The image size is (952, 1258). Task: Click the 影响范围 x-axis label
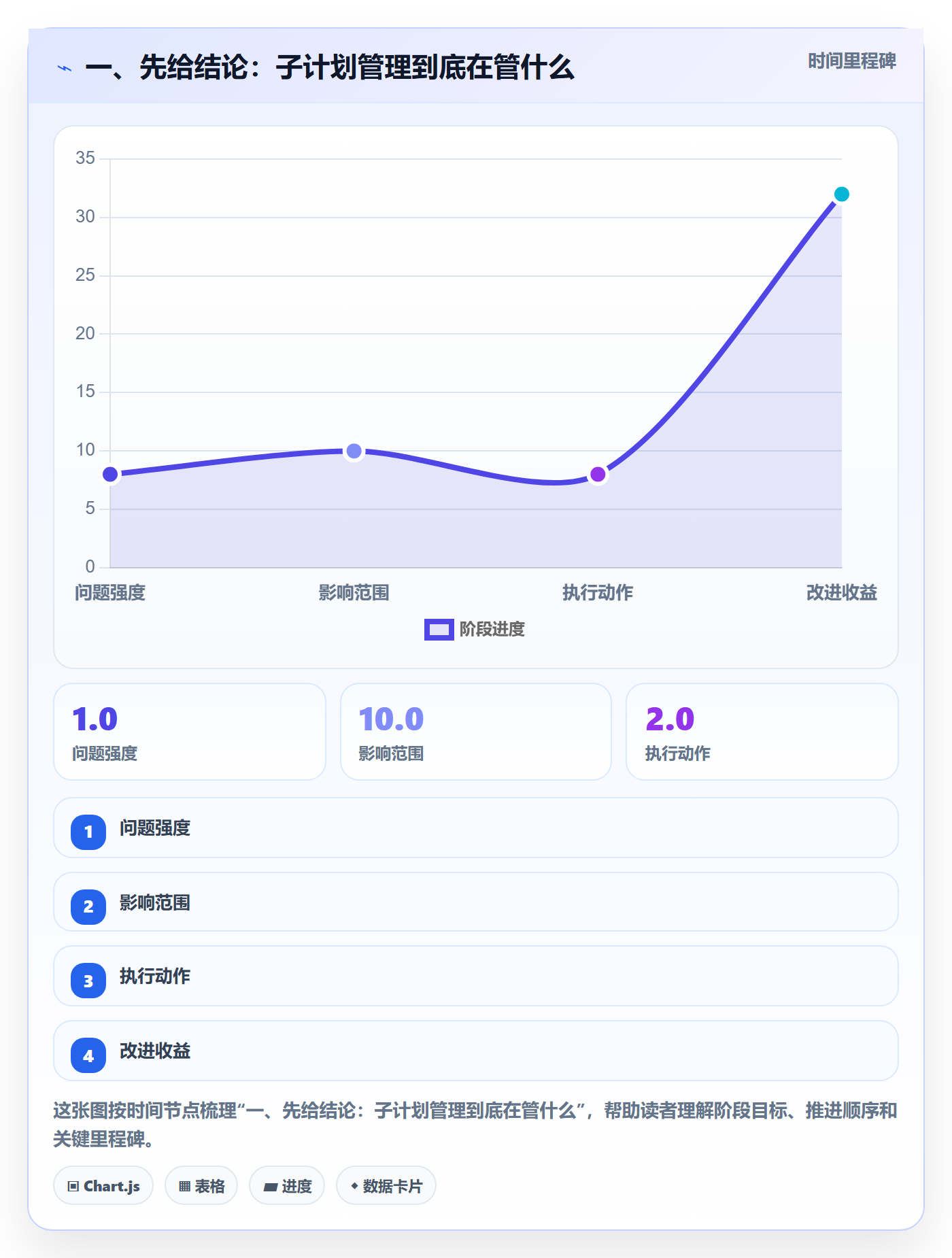pyautogui.click(x=354, y=593)
